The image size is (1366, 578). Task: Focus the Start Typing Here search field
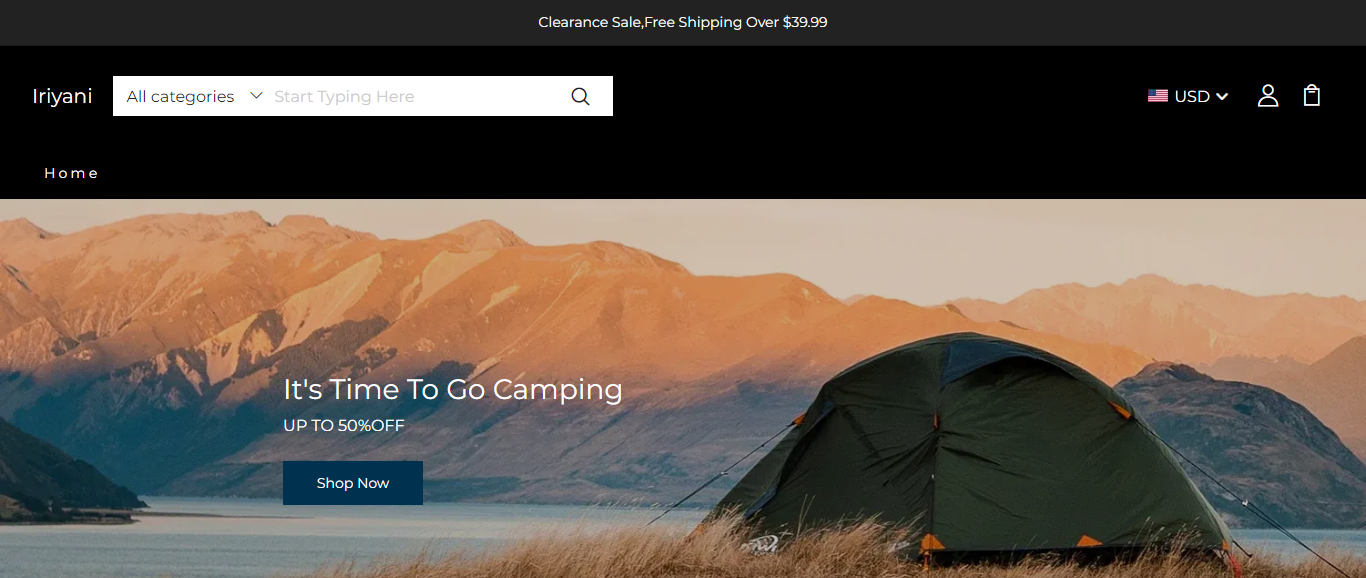(x=415, y=96)
